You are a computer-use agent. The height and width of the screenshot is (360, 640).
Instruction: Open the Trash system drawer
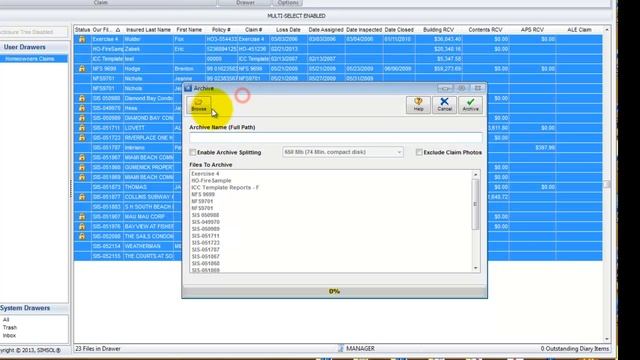tap(10, 327)
